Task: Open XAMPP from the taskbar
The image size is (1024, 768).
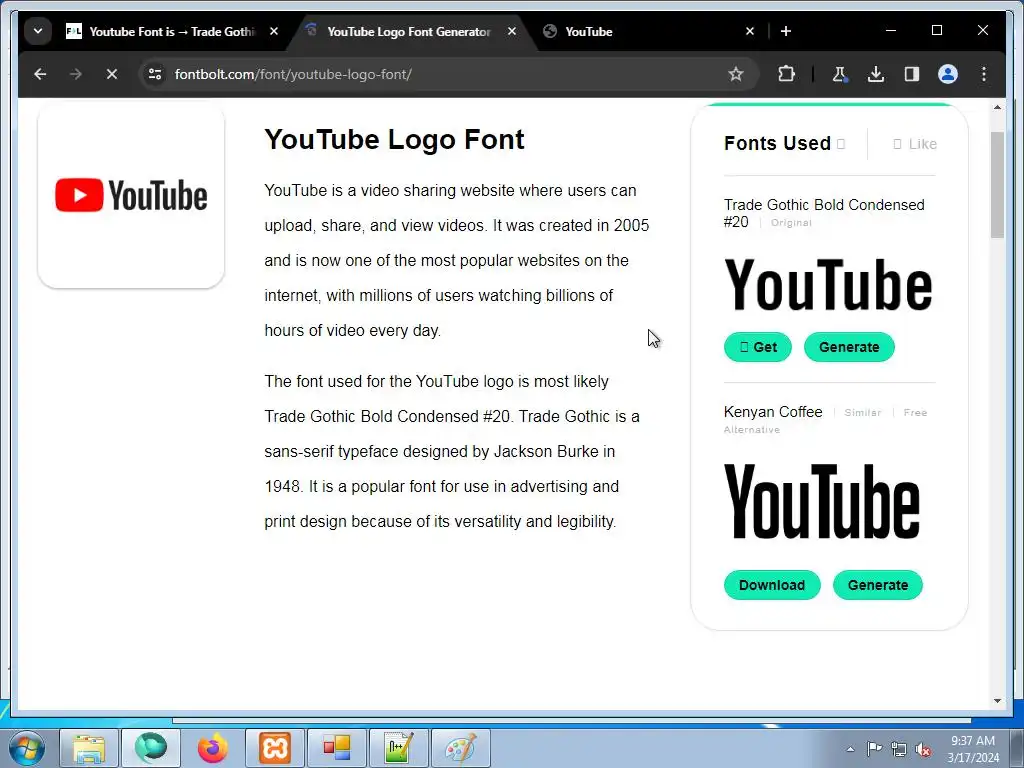Action: coord(275,748)
